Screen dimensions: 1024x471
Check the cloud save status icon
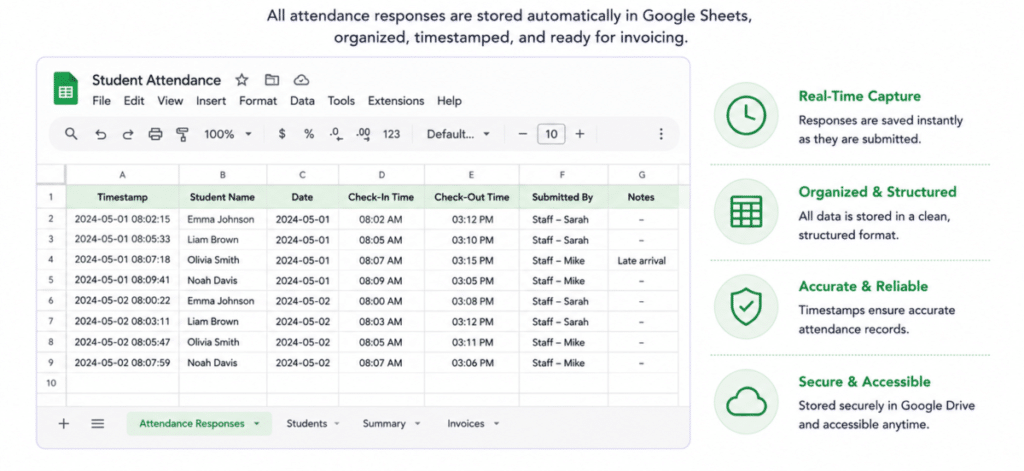[x=301, y=80]
